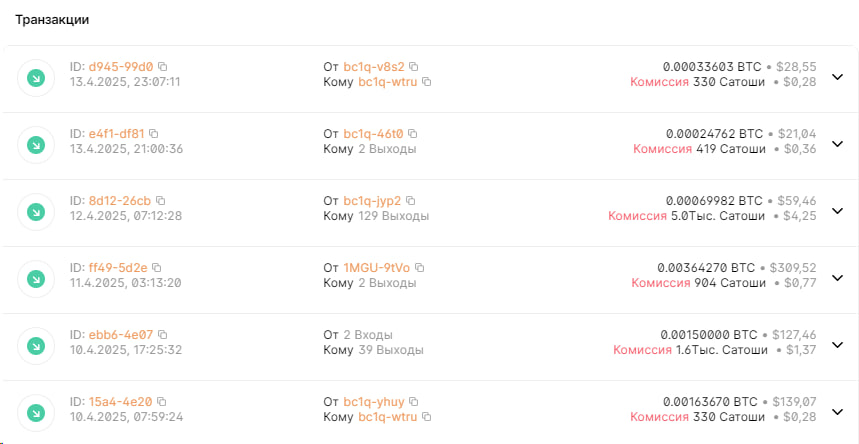This screenshot has width=859, height=444.
Task: Copy transaction ID e4f1-df81
Action: pyautogui.click(x=154, y=133)
